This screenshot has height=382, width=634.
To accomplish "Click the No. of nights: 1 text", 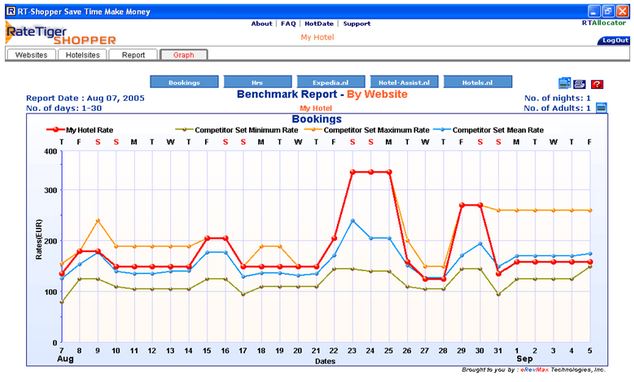I will pos(558,98).
